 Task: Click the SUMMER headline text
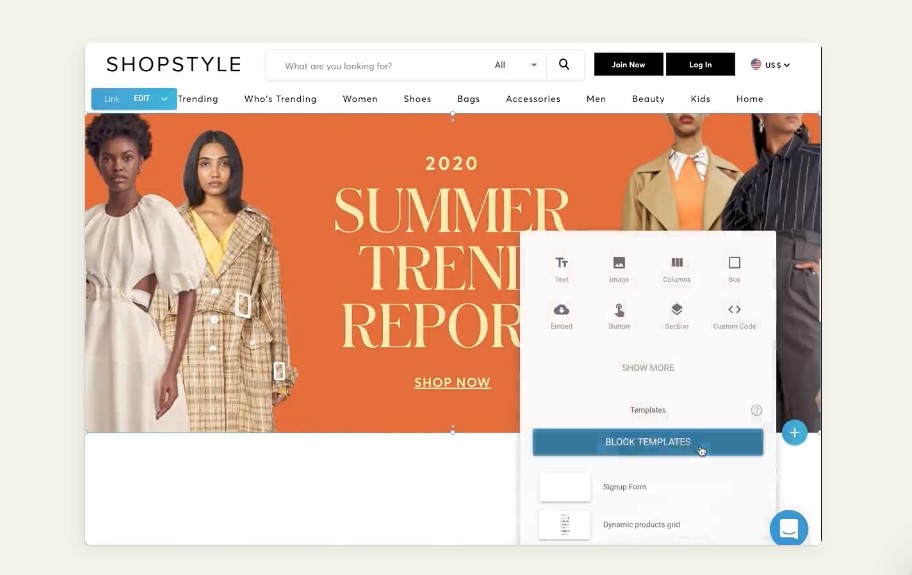click(451, 210)
